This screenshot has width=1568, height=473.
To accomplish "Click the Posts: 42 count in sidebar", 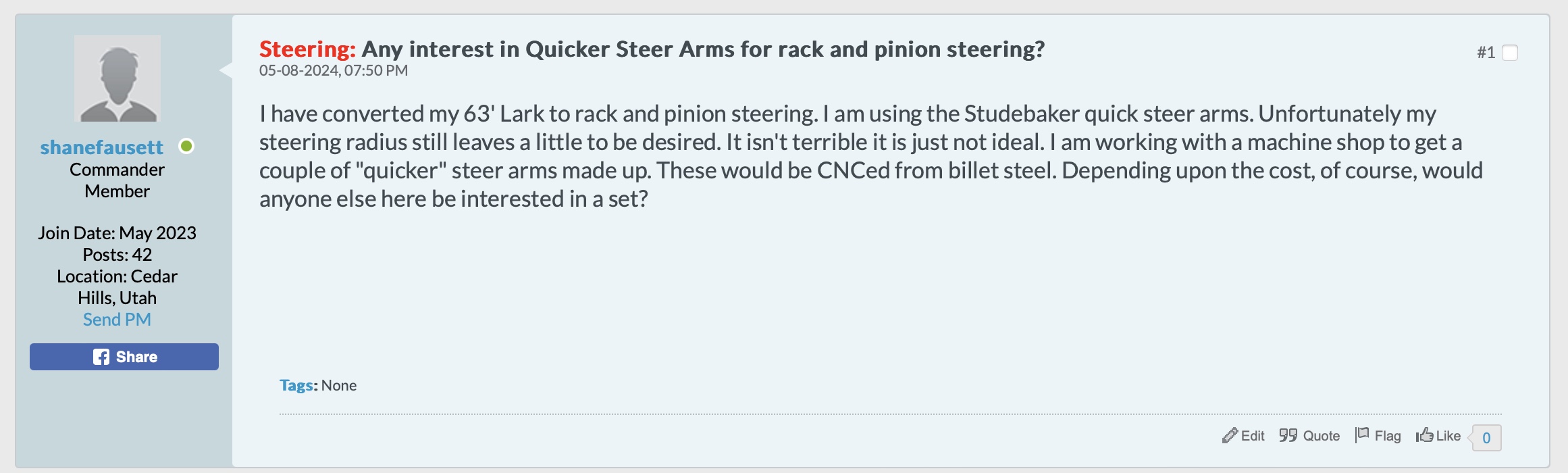I will click(117, 255).
